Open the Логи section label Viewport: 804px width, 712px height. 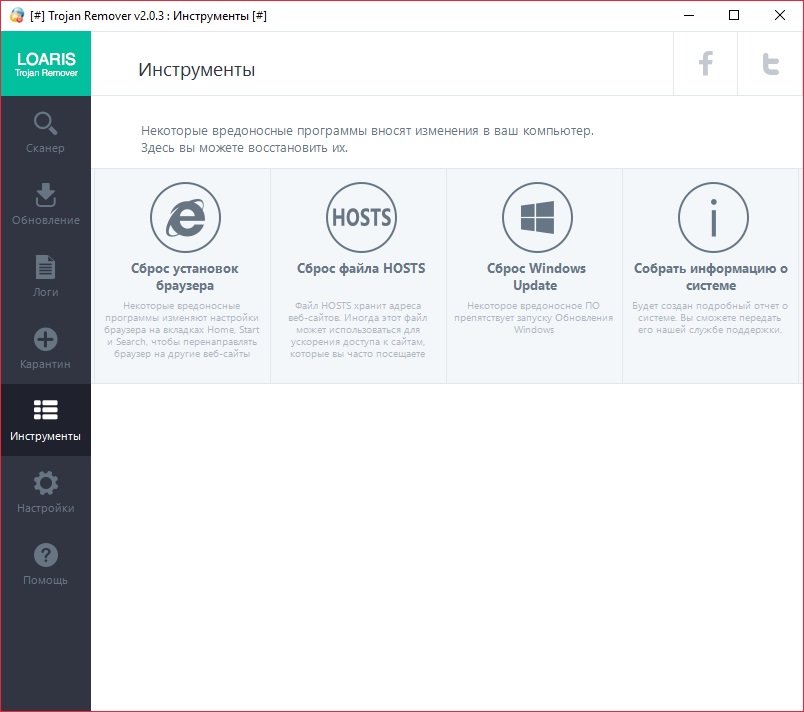coord(46,292)
